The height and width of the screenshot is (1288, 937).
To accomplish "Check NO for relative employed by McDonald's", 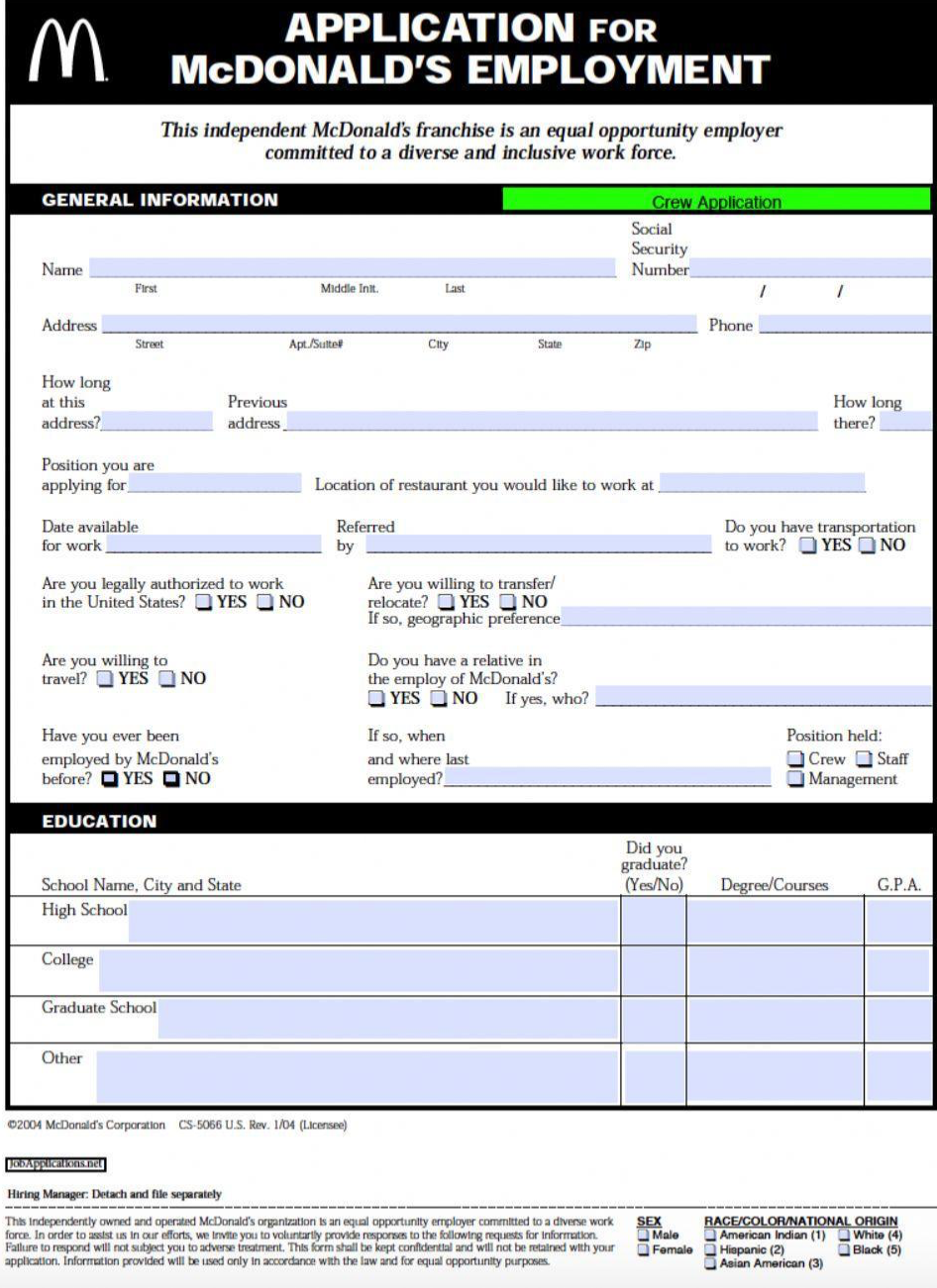I will 439,699.
